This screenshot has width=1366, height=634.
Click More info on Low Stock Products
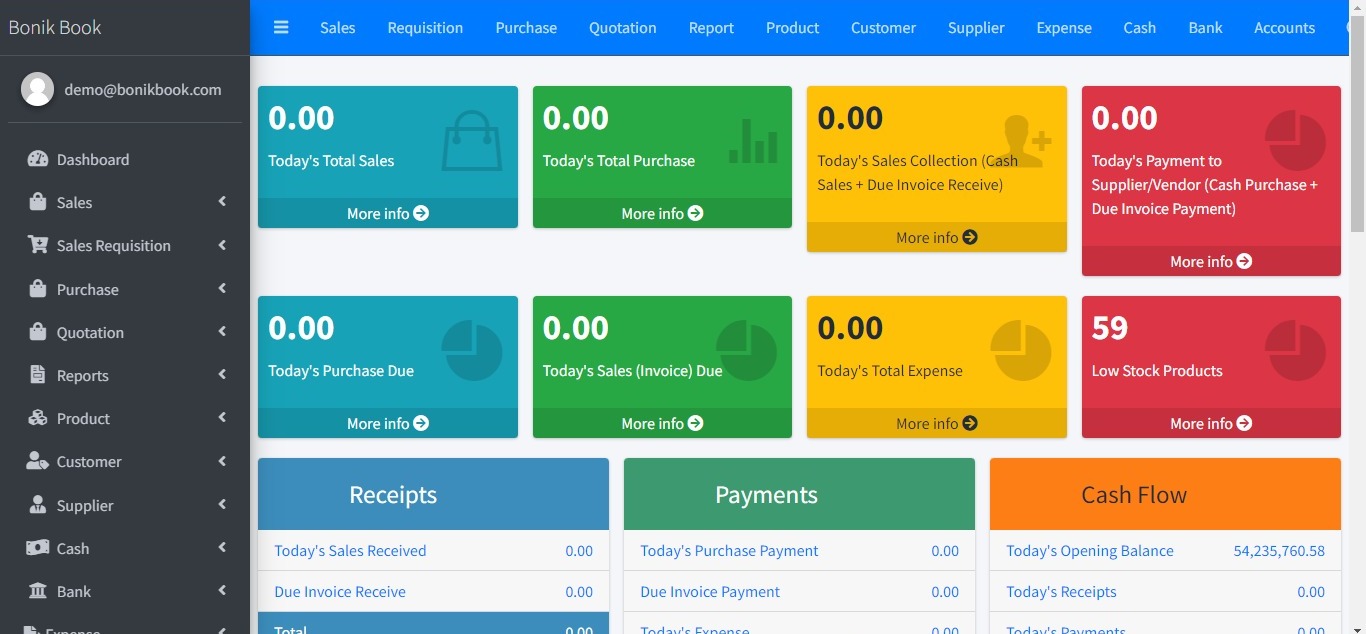click(1210, 424)
